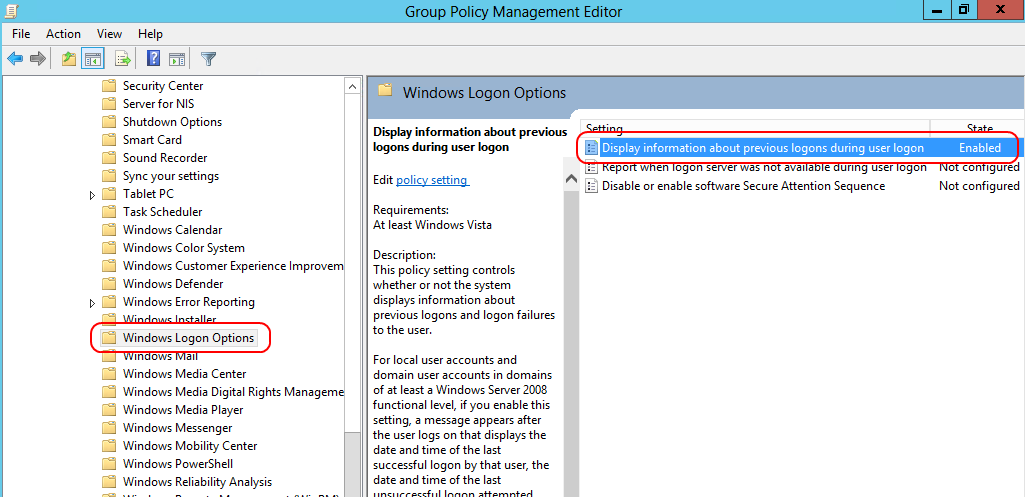The image size is (1025, 497).
Task: Select Windows Media Player in the tree
Action: (x=182, y=410)
